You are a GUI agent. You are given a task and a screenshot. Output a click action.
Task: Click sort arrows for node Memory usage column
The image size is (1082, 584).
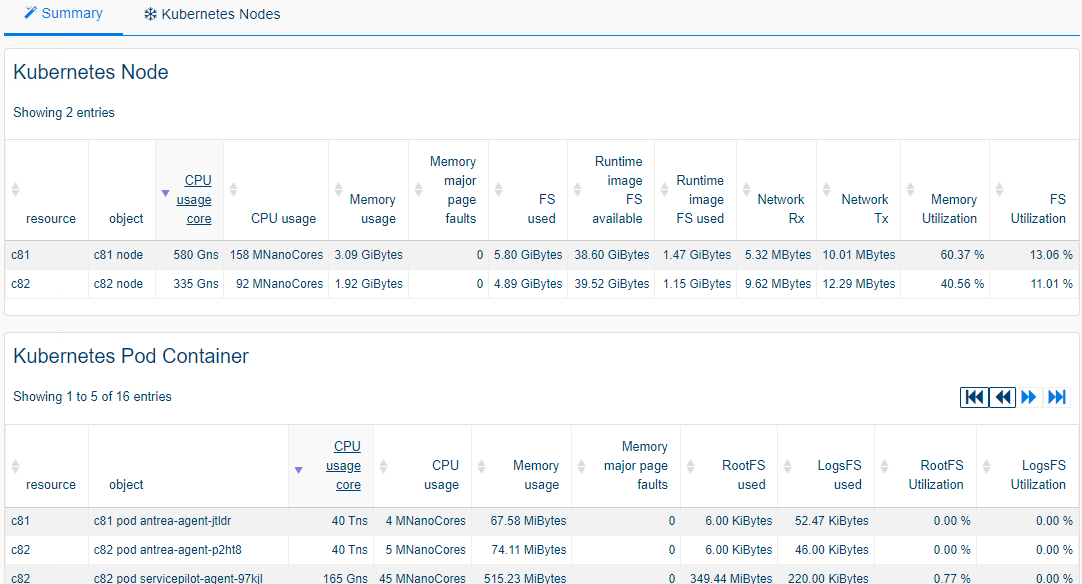339,189
